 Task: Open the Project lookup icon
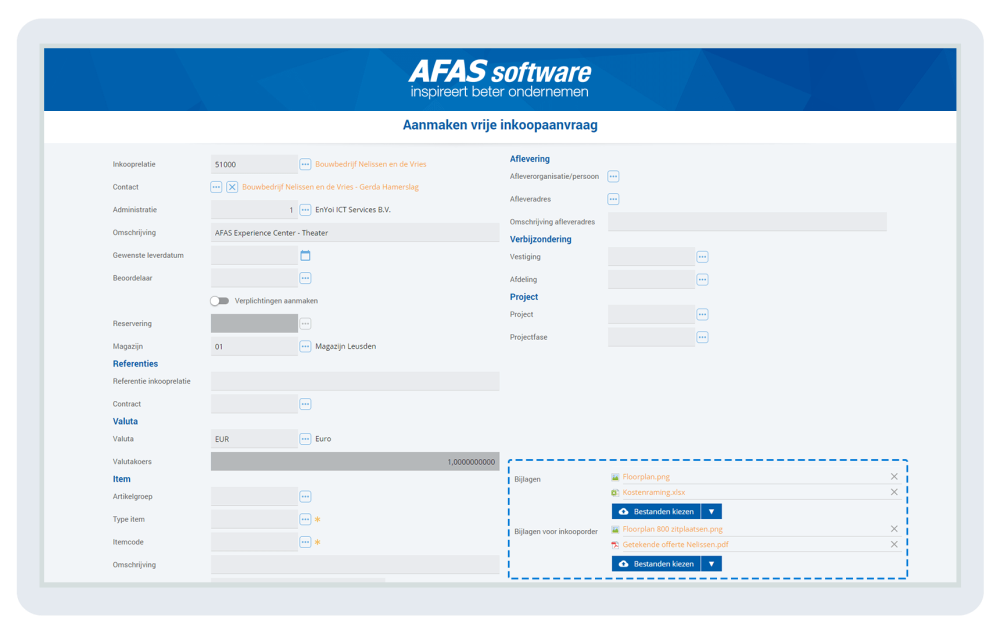pyautogui.click(x=702, y=314)
